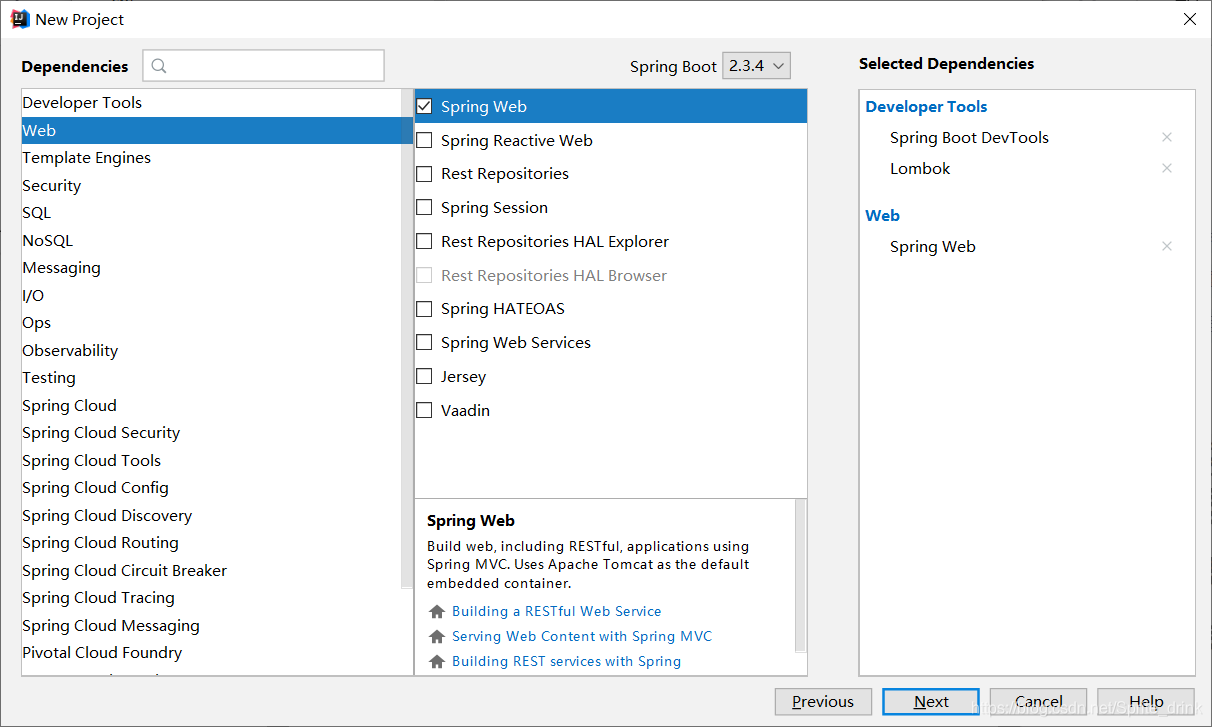This screenshot has width=1212, height=727.
Task: Remove Spring Boot DevTools via its x icon
Action: pyautogui.click(x=1166, y=138)
